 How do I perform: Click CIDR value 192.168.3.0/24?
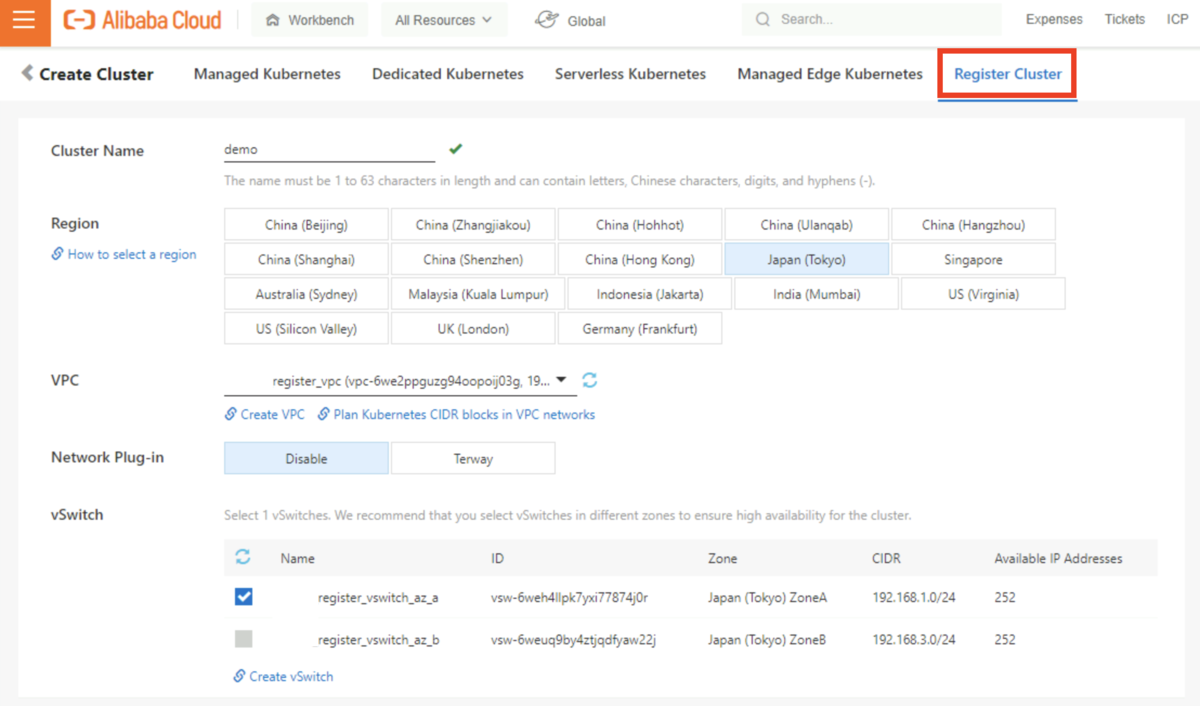pos(913,640)
